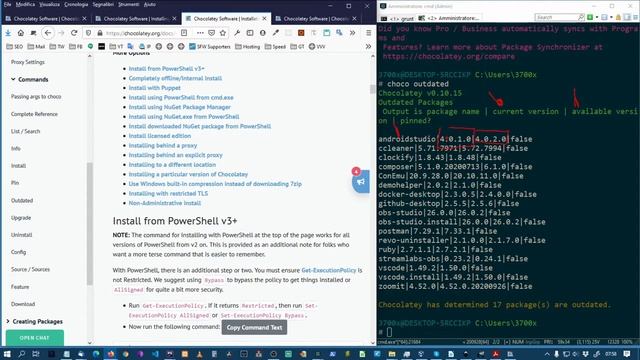Click the taskbar clock

611,354
